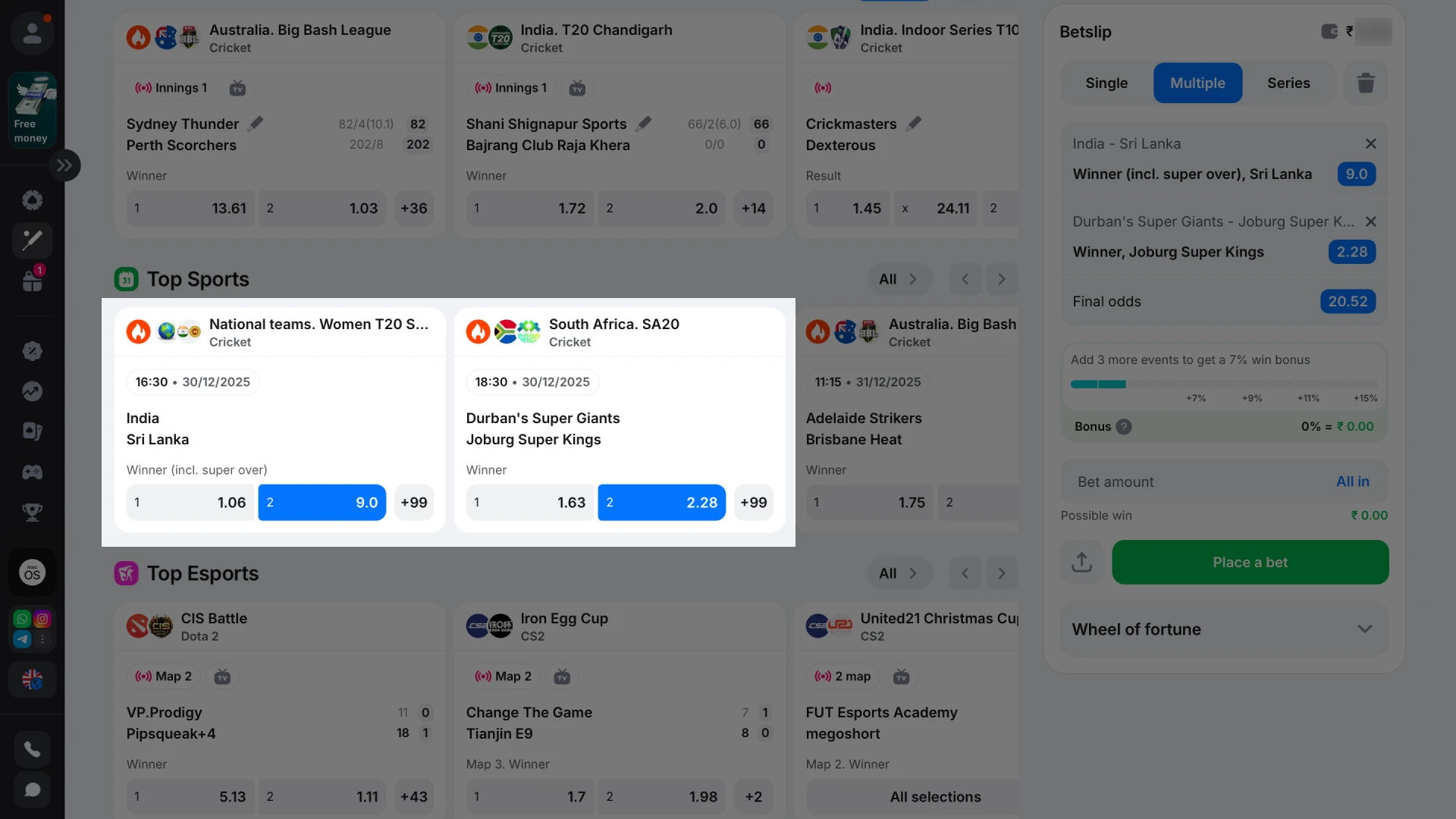The height and width of the screenshot is (819, 1456).
Task: Click the TV broadcast icon on Sydney Thunder match
Action: pos(238,87)
